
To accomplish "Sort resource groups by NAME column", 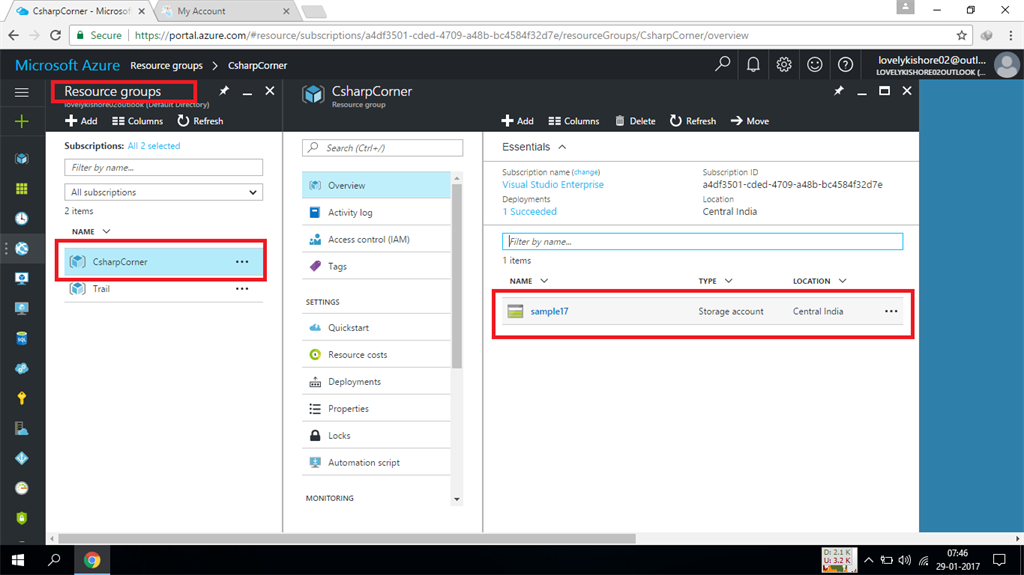I will click(91, 231).
